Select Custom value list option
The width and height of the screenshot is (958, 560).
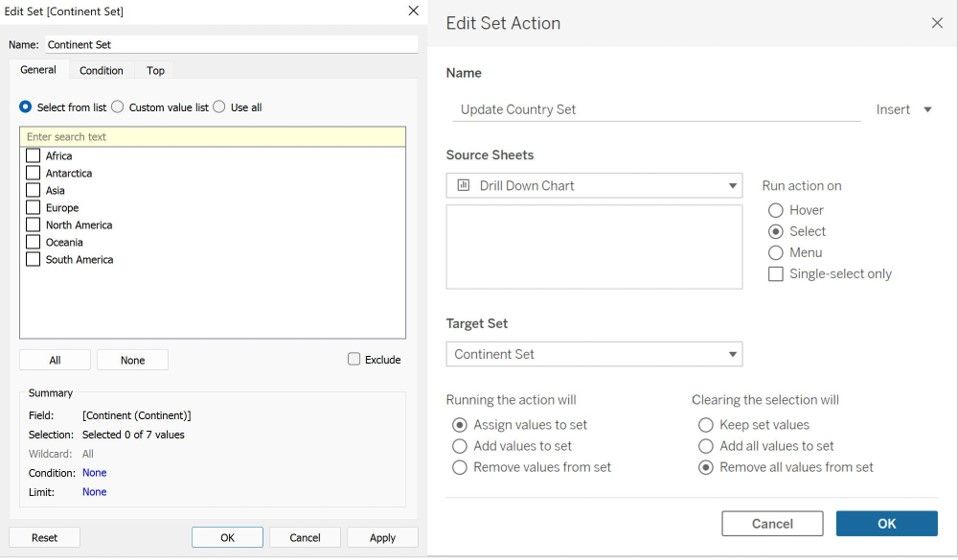click(118, 107)
